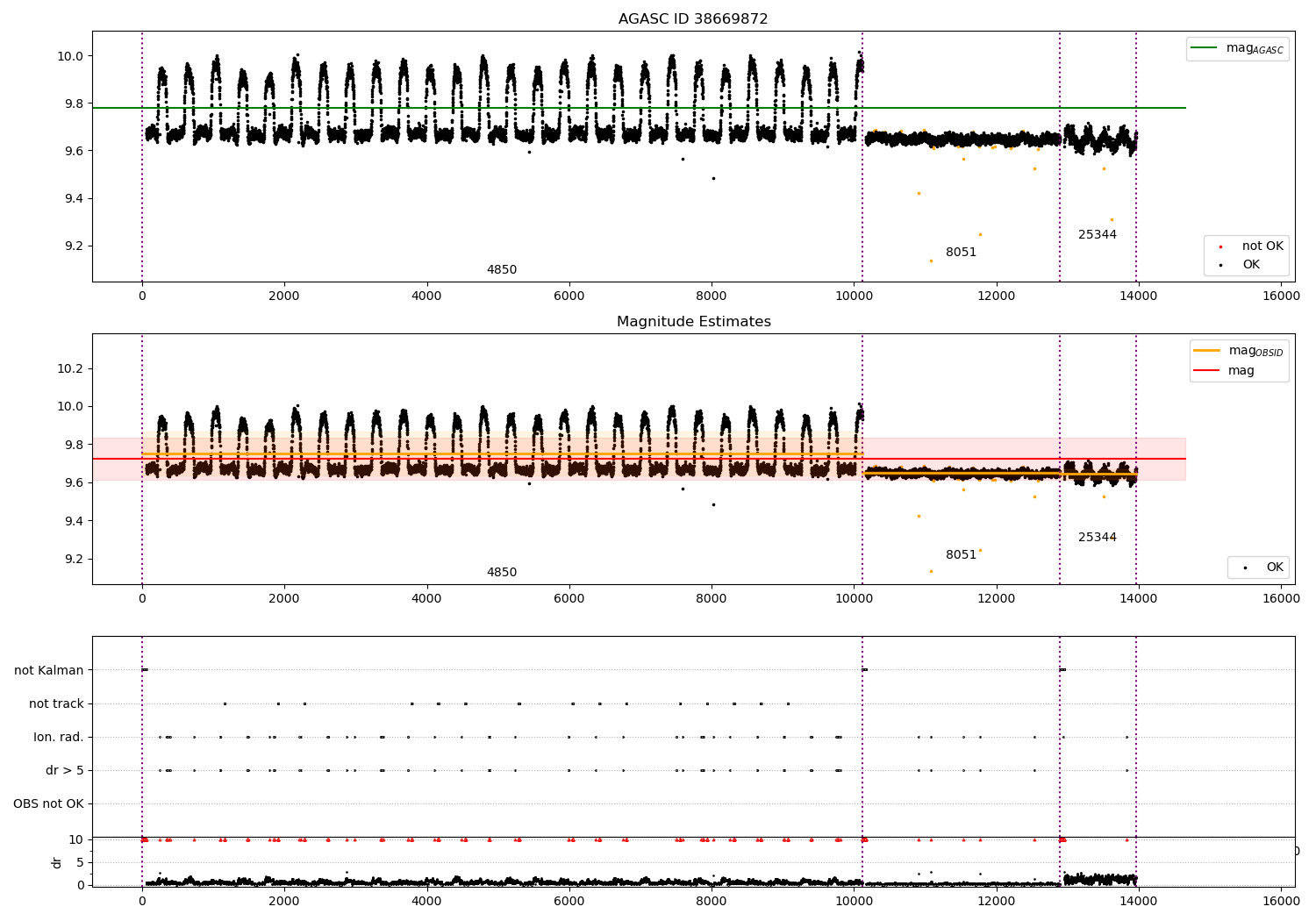Click the red 'mag' legend entry text

[1241, 371]
